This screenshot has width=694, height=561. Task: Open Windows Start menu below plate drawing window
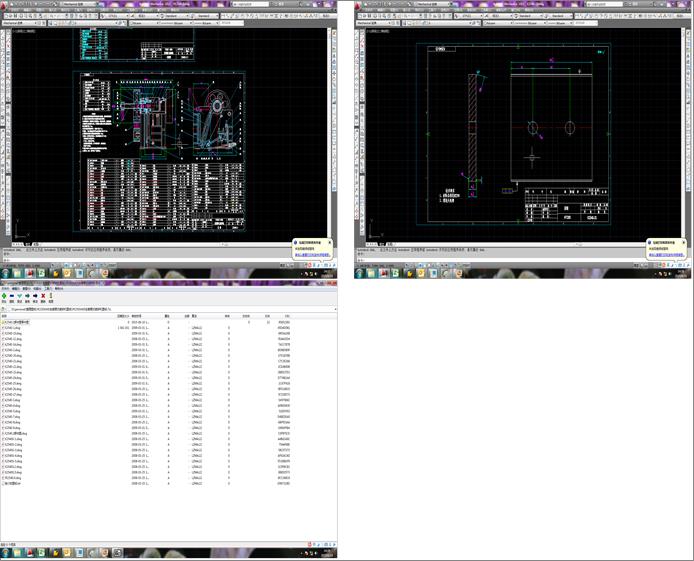click(359, 273)
